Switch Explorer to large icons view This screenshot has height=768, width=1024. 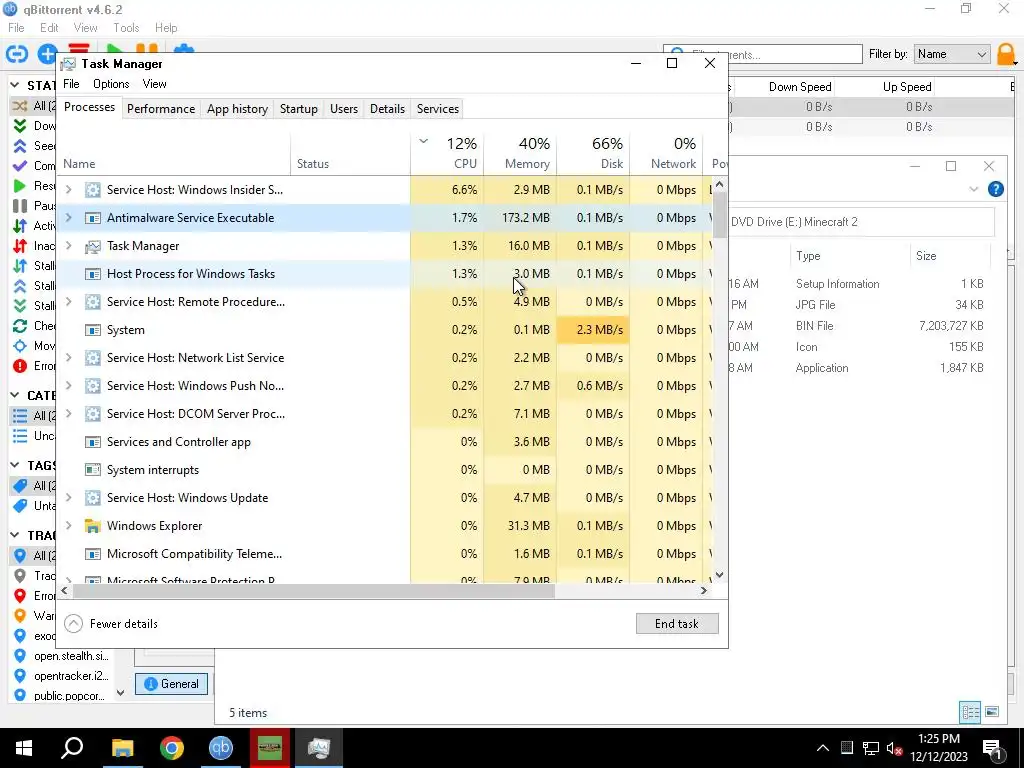tap(991, 712)
